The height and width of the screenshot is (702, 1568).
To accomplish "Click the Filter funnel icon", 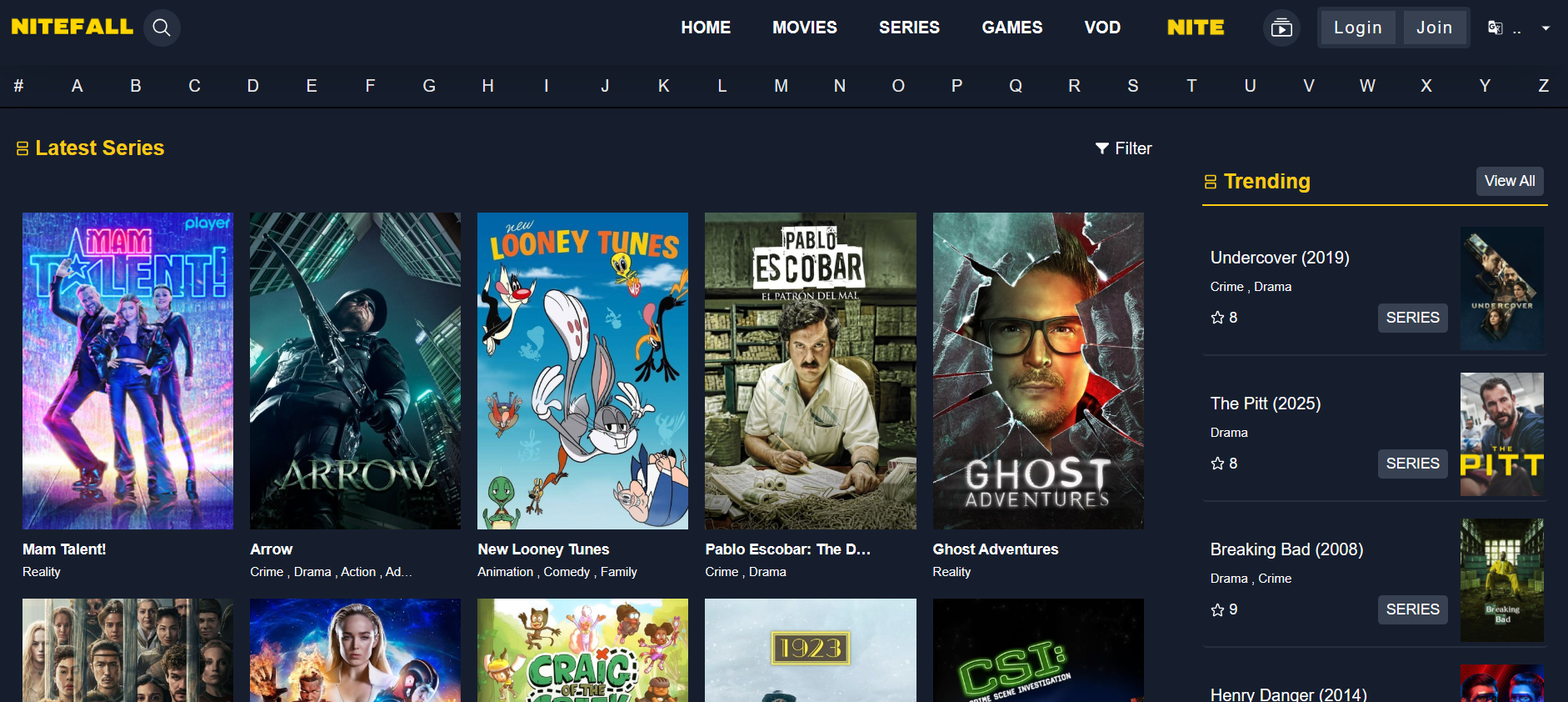I will pos(1101,148).
